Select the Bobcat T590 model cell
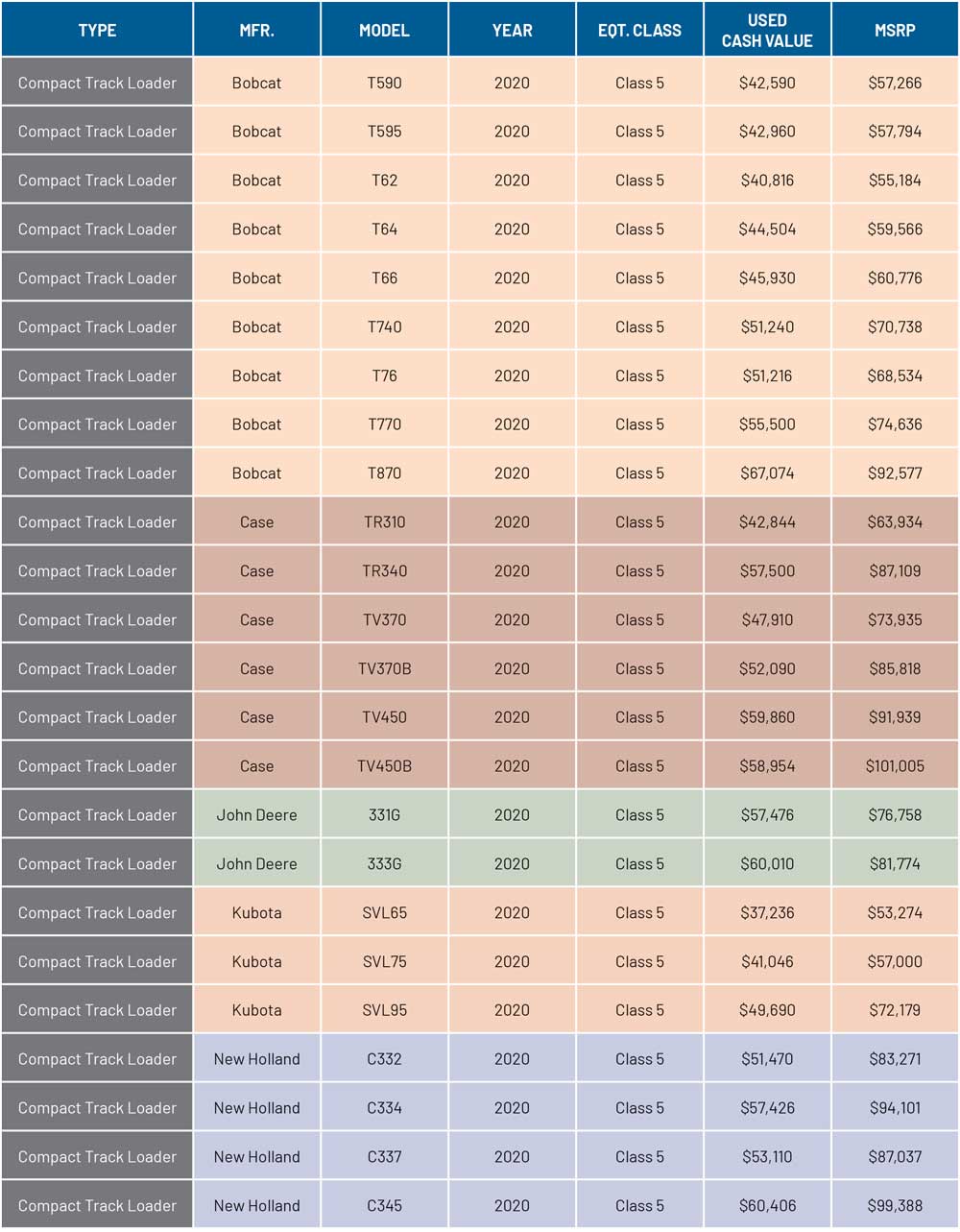 [384, 83]
